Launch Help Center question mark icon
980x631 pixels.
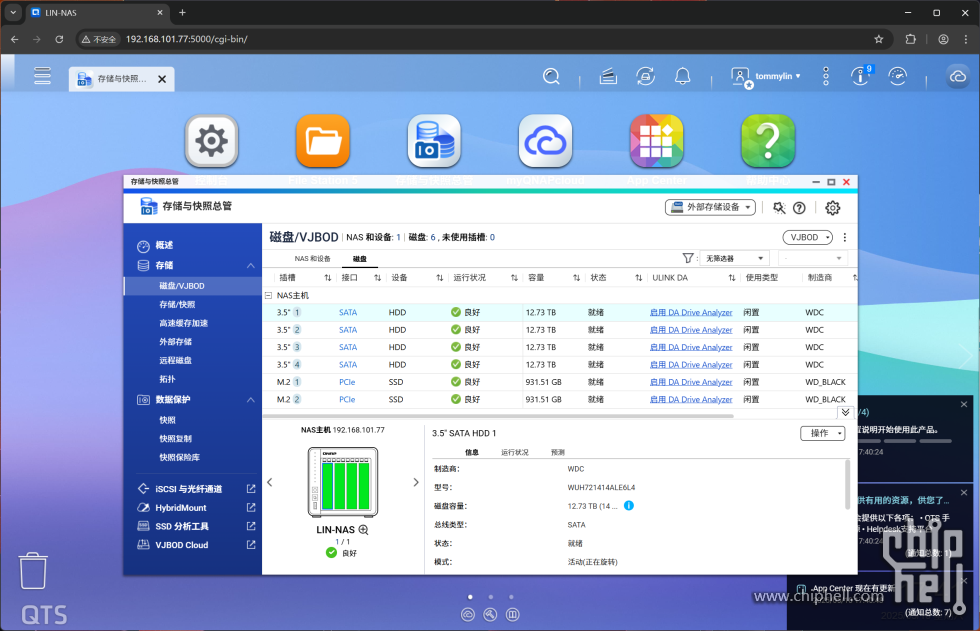tap(768, 141)
